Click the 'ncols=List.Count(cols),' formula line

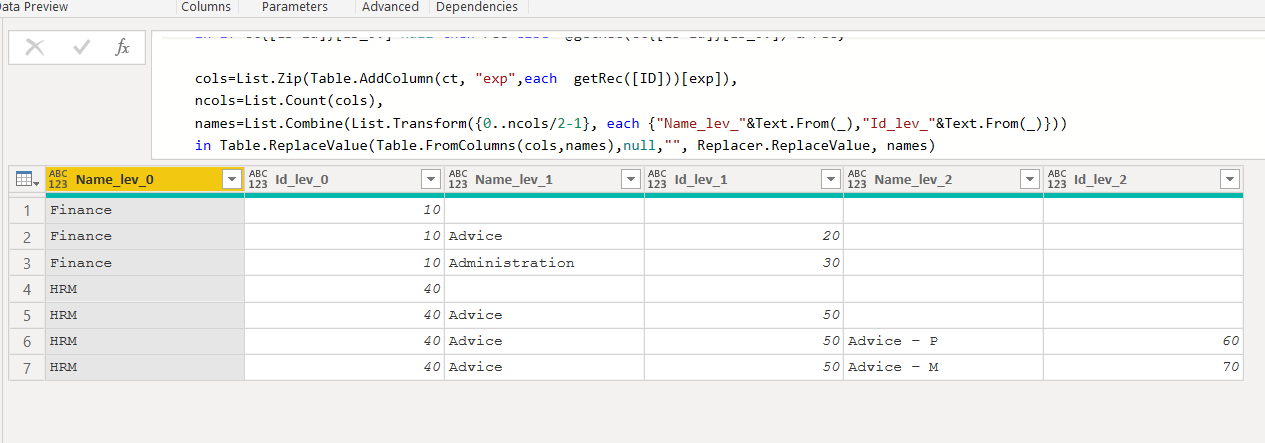coord(290,101)
